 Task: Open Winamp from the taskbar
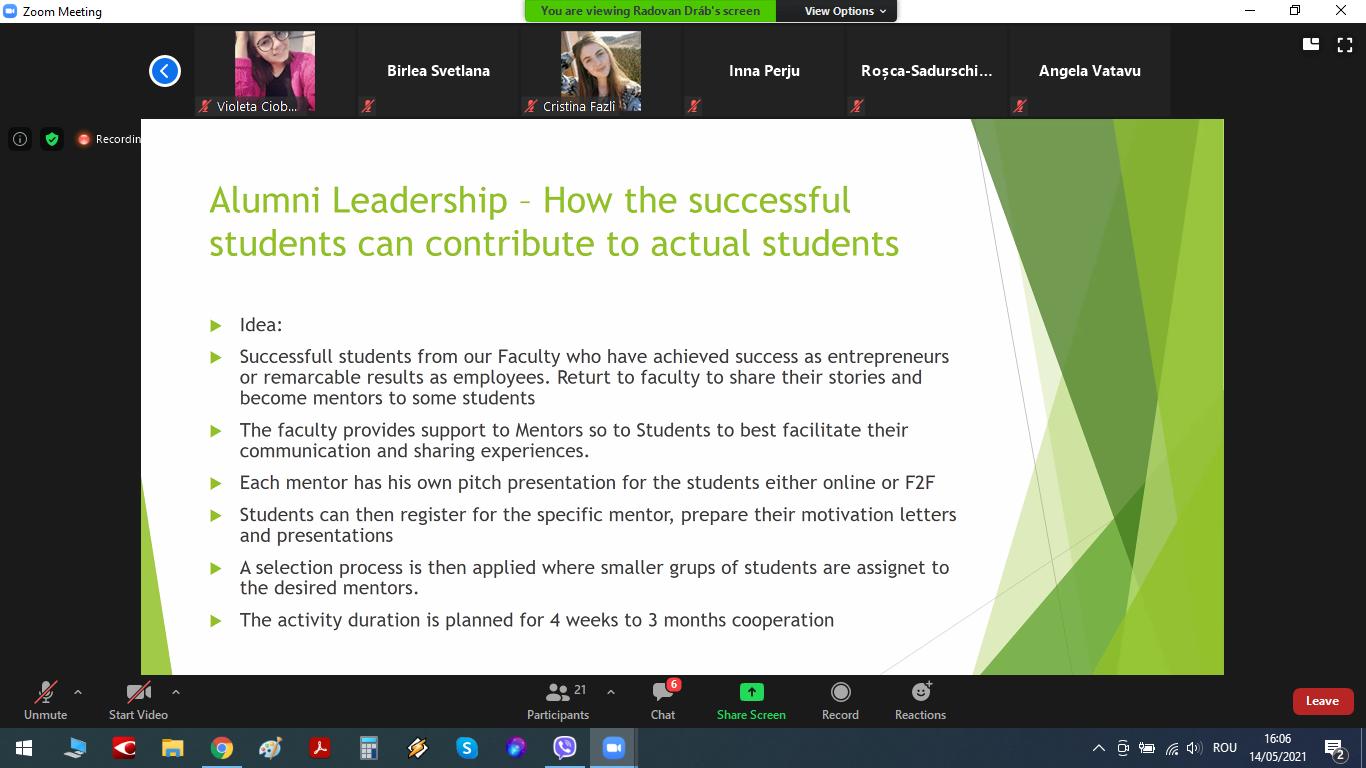pyautogui.click(x=417, y=748)
